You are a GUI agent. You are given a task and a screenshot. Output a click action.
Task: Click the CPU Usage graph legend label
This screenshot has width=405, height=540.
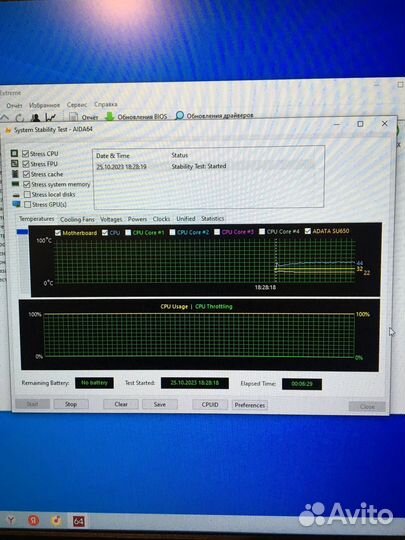[x=174, y=307]
